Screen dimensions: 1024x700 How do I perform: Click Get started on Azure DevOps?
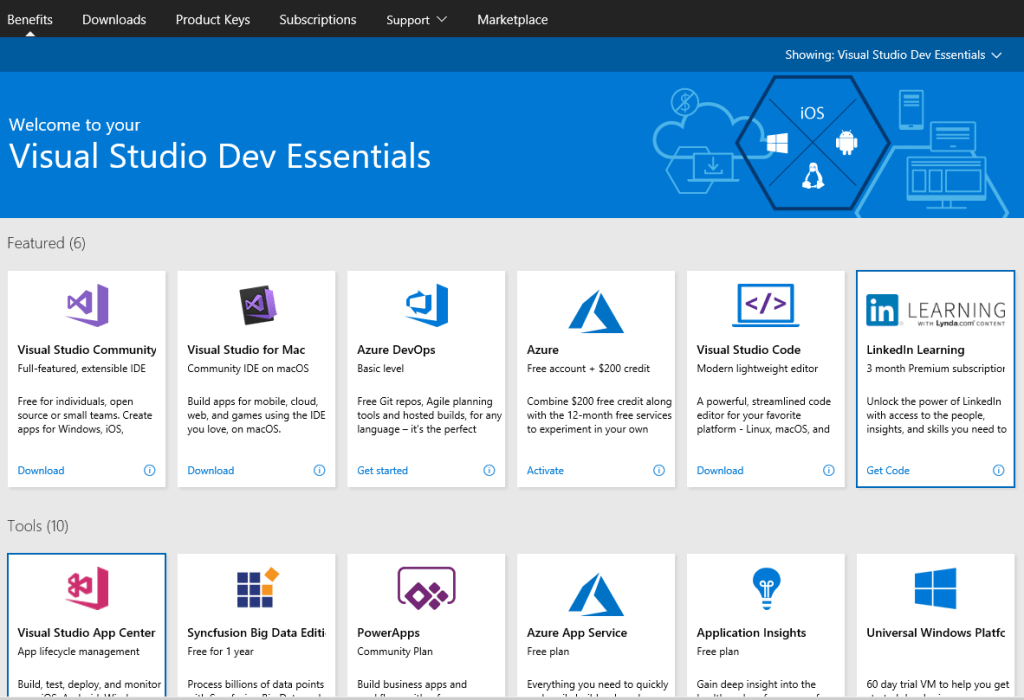click(x=383, y=470)
